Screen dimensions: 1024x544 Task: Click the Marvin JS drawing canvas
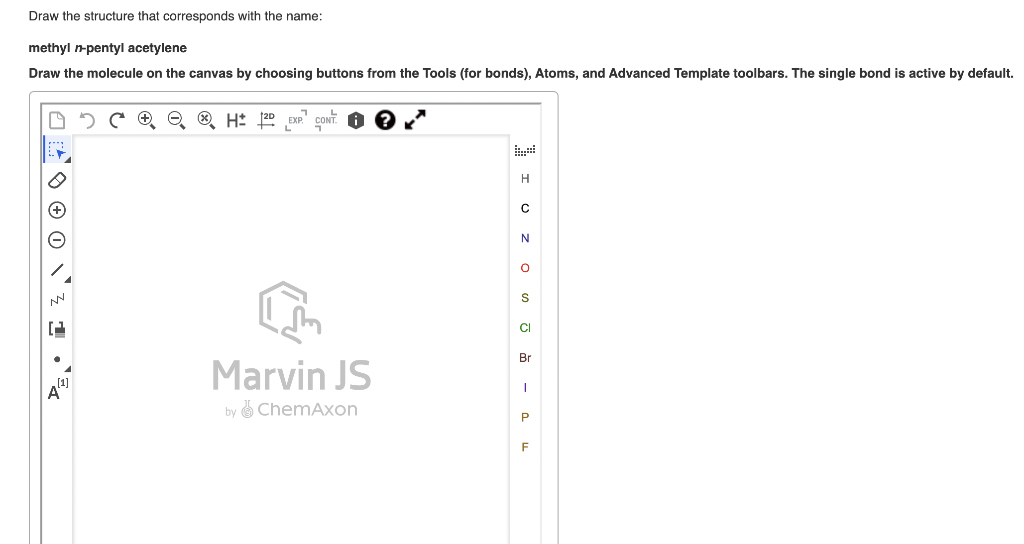[291, 340]
